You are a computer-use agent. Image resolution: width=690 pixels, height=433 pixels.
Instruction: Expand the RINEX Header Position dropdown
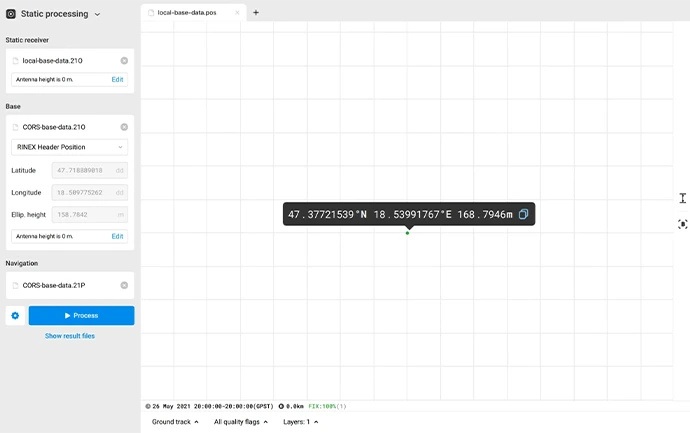69,147
